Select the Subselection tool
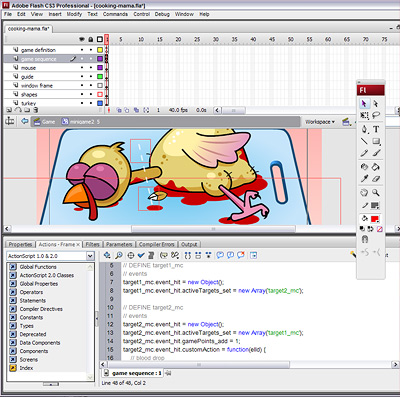Screen dimensions: 400x397 pyautogui.click(x=376, y=104)
